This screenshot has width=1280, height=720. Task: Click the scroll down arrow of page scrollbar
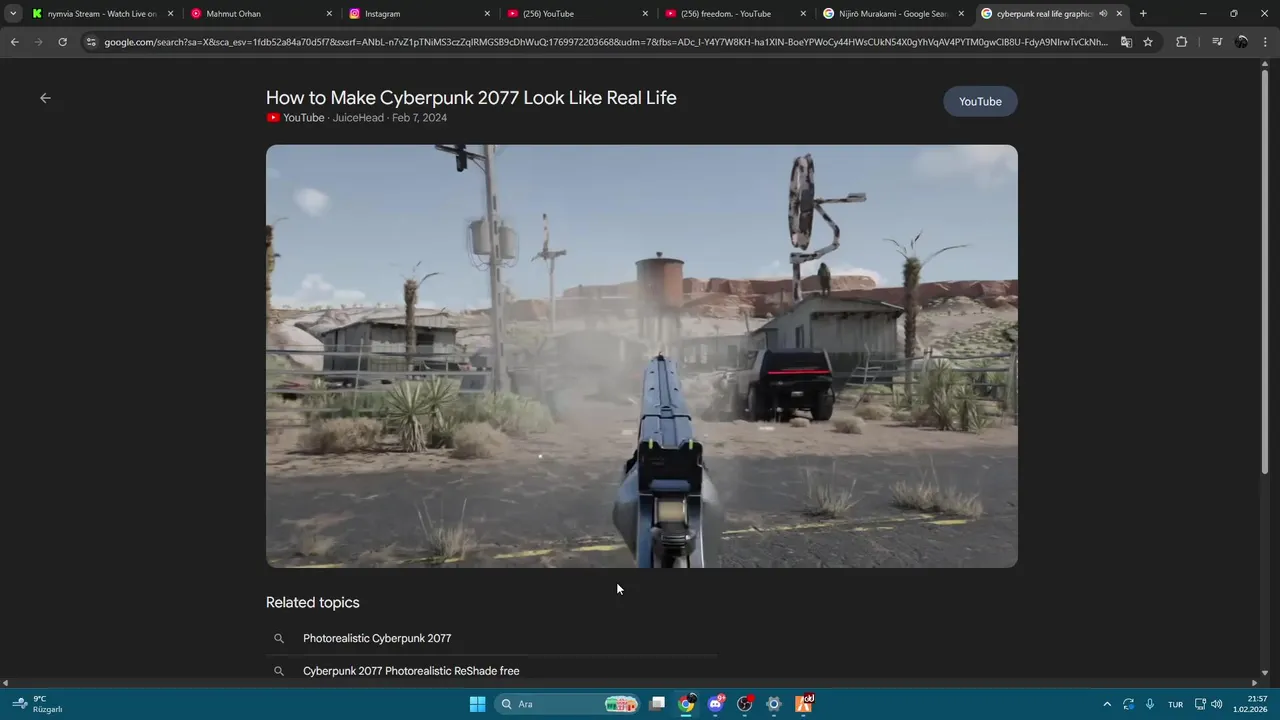[x=1265, y=673]
